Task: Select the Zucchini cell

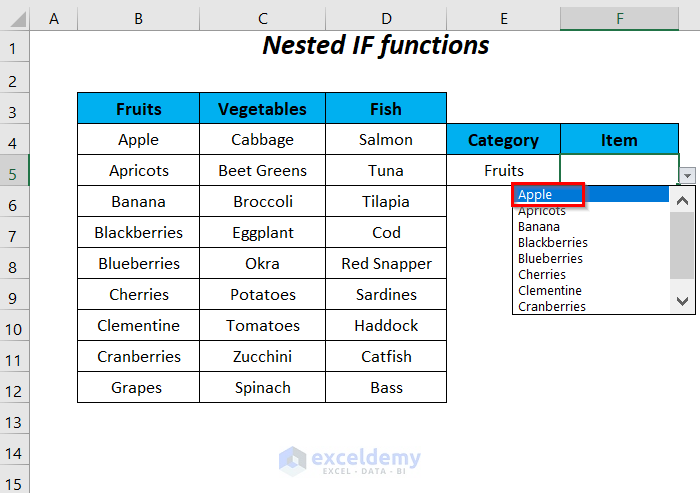Action: click(262, 356)
